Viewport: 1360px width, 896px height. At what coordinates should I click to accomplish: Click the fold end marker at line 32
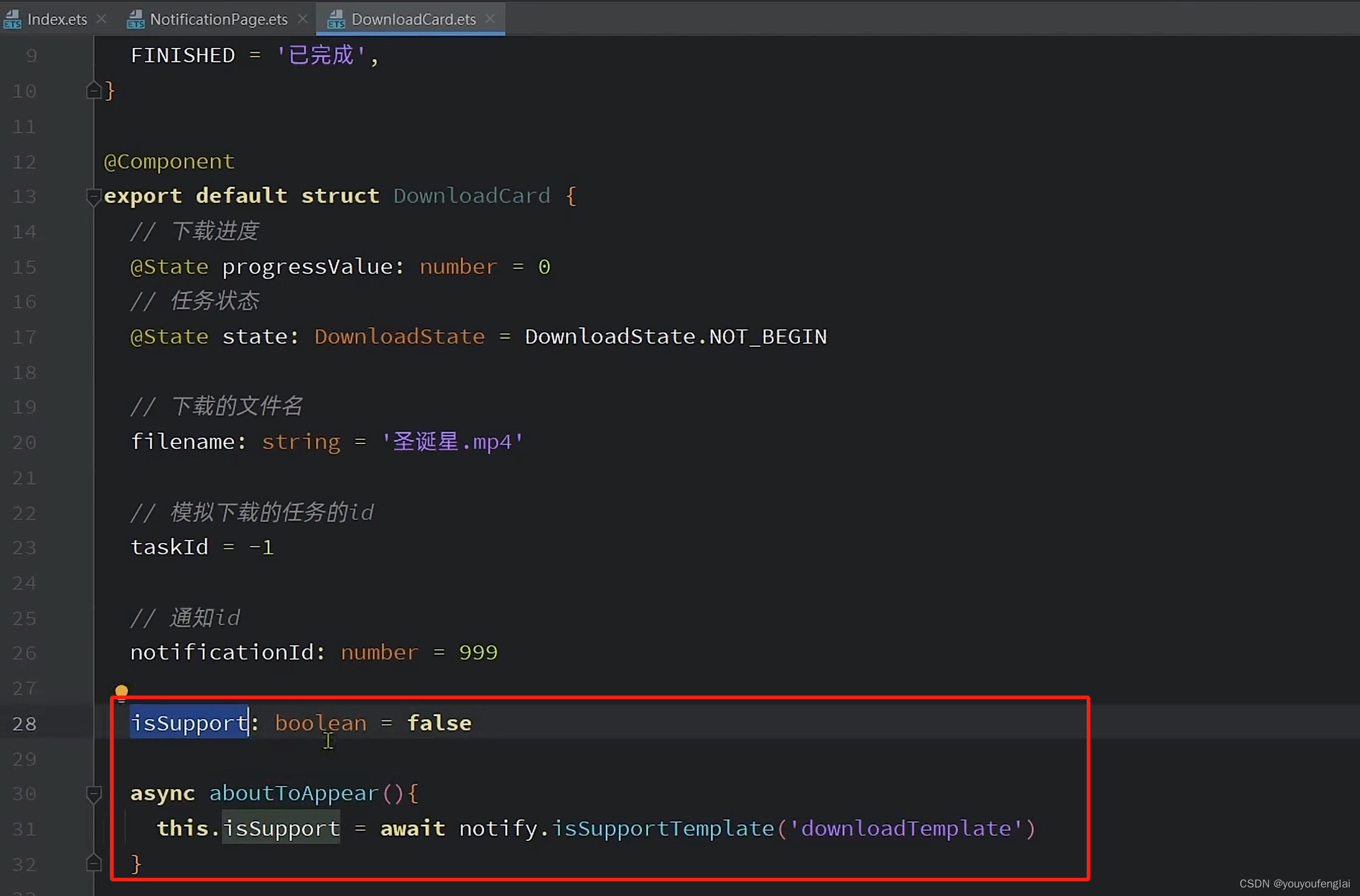(x=94, y=863)
